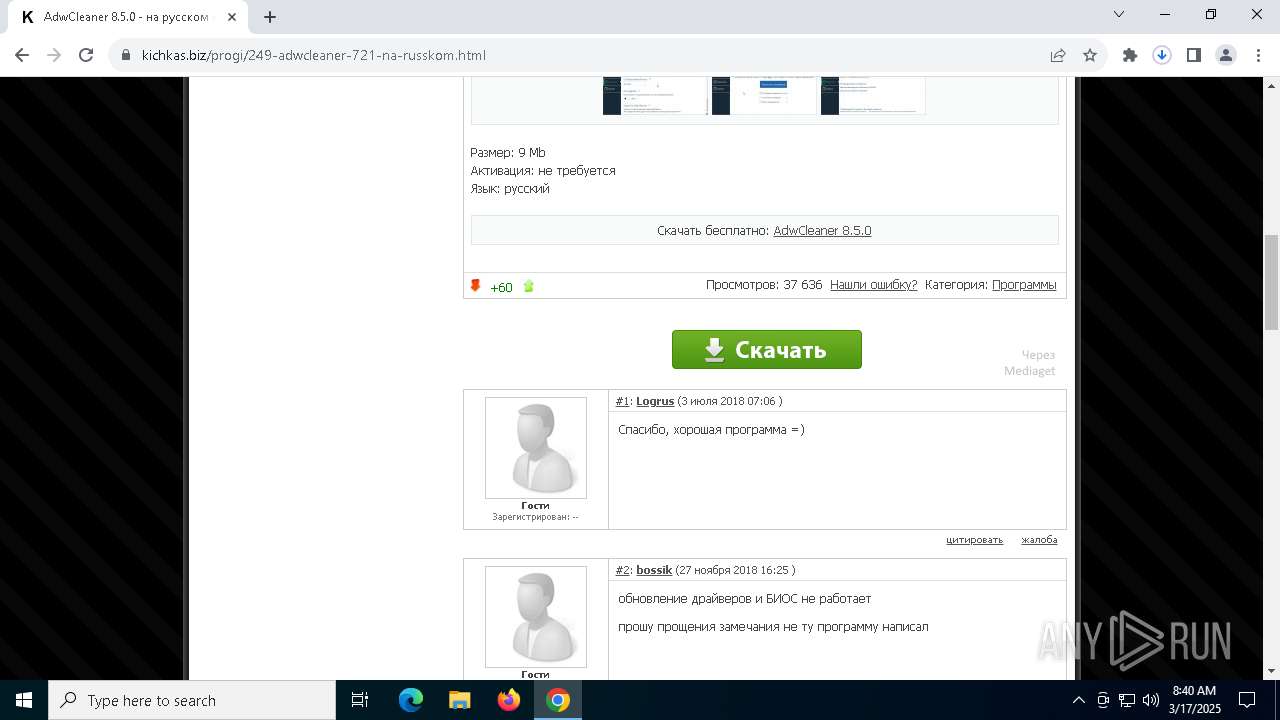Click the Chrome taskbar icon
The image size is (1280, 720).
[558, 700]
